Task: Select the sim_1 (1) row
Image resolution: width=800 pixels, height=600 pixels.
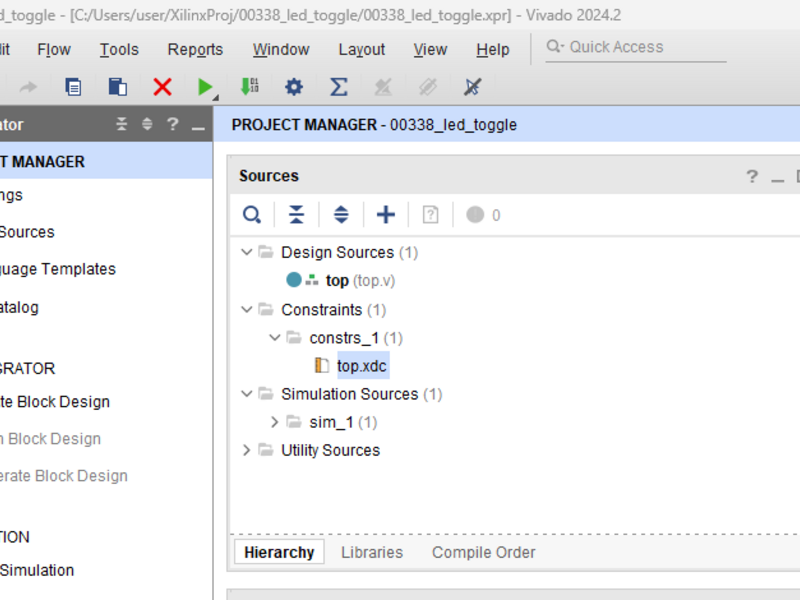Action: [343, 422]
